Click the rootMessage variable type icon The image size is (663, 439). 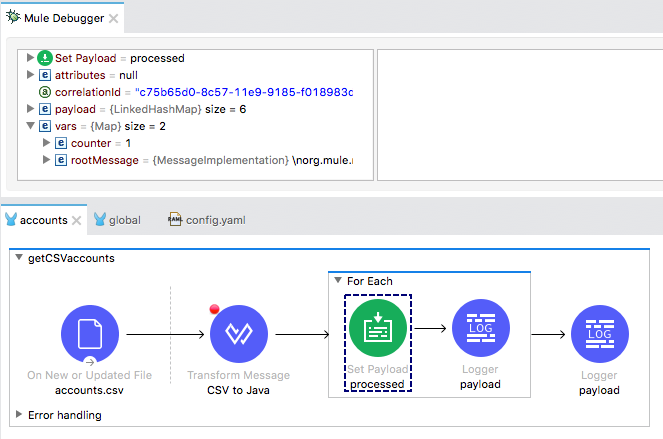point(61,160)
